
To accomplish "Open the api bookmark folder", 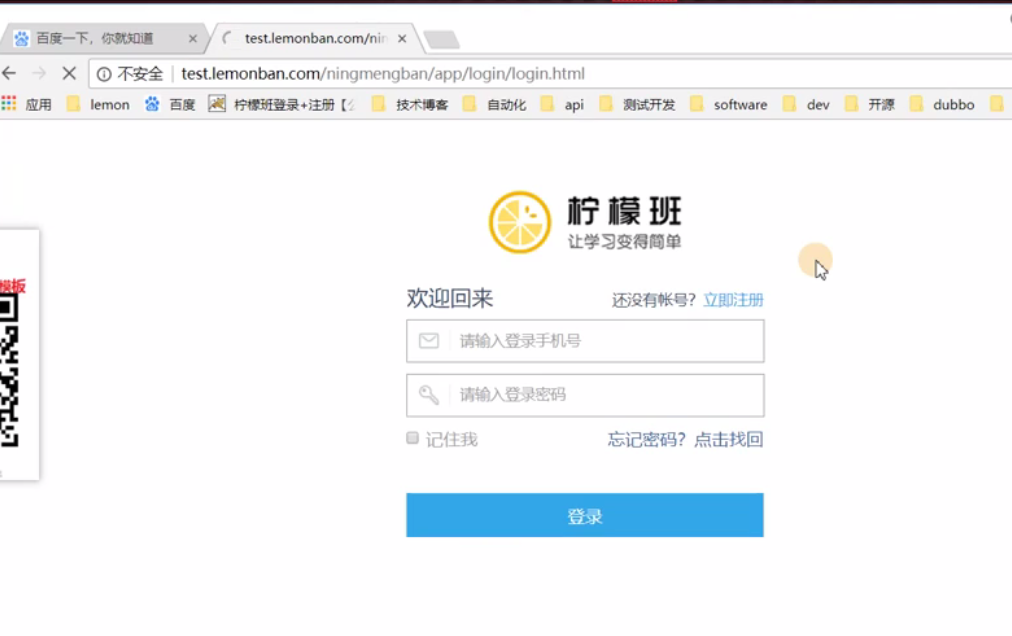I will tap(562, 104).
